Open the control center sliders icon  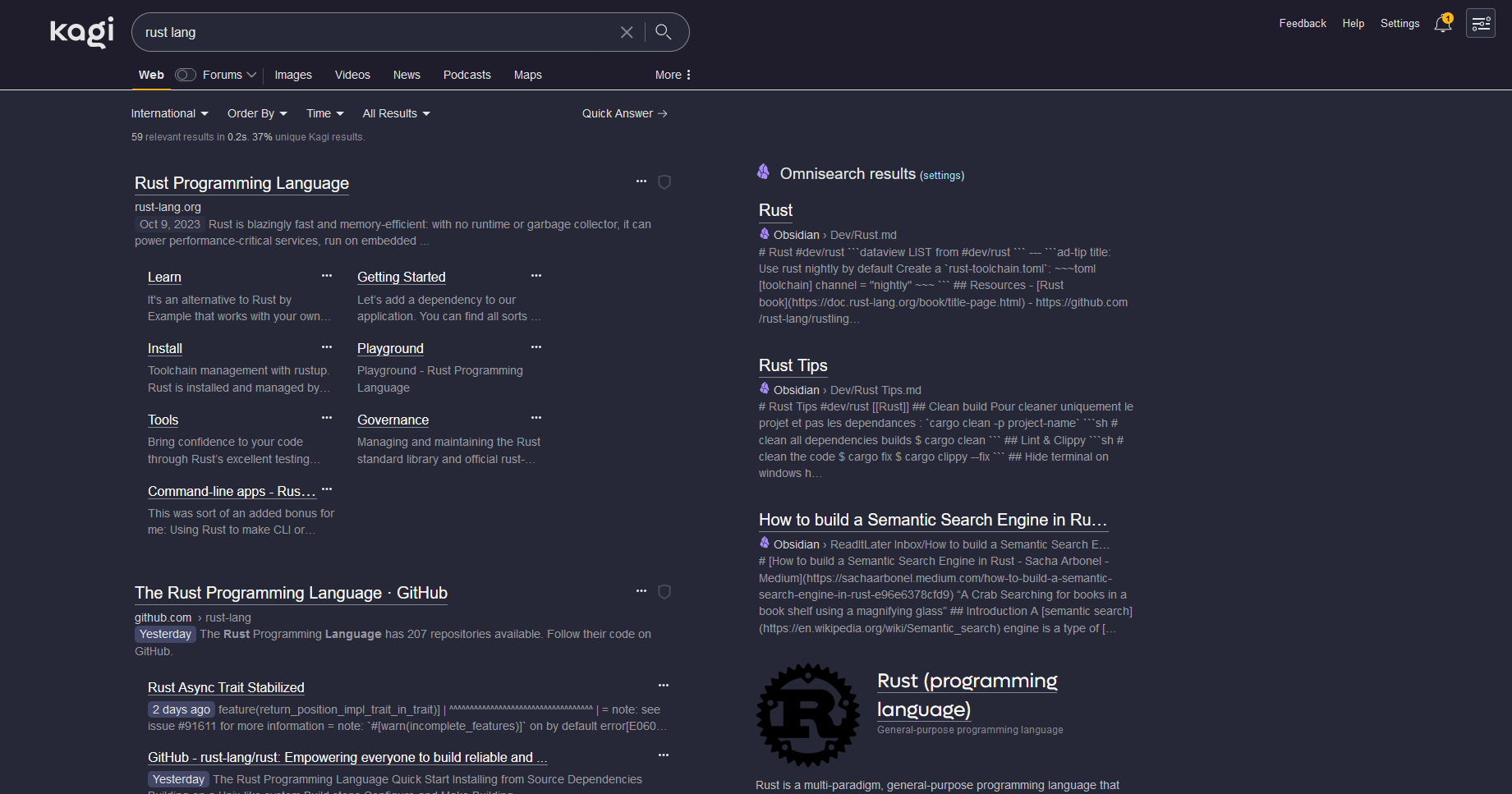pyautogui.click(x=1480, y=24)
